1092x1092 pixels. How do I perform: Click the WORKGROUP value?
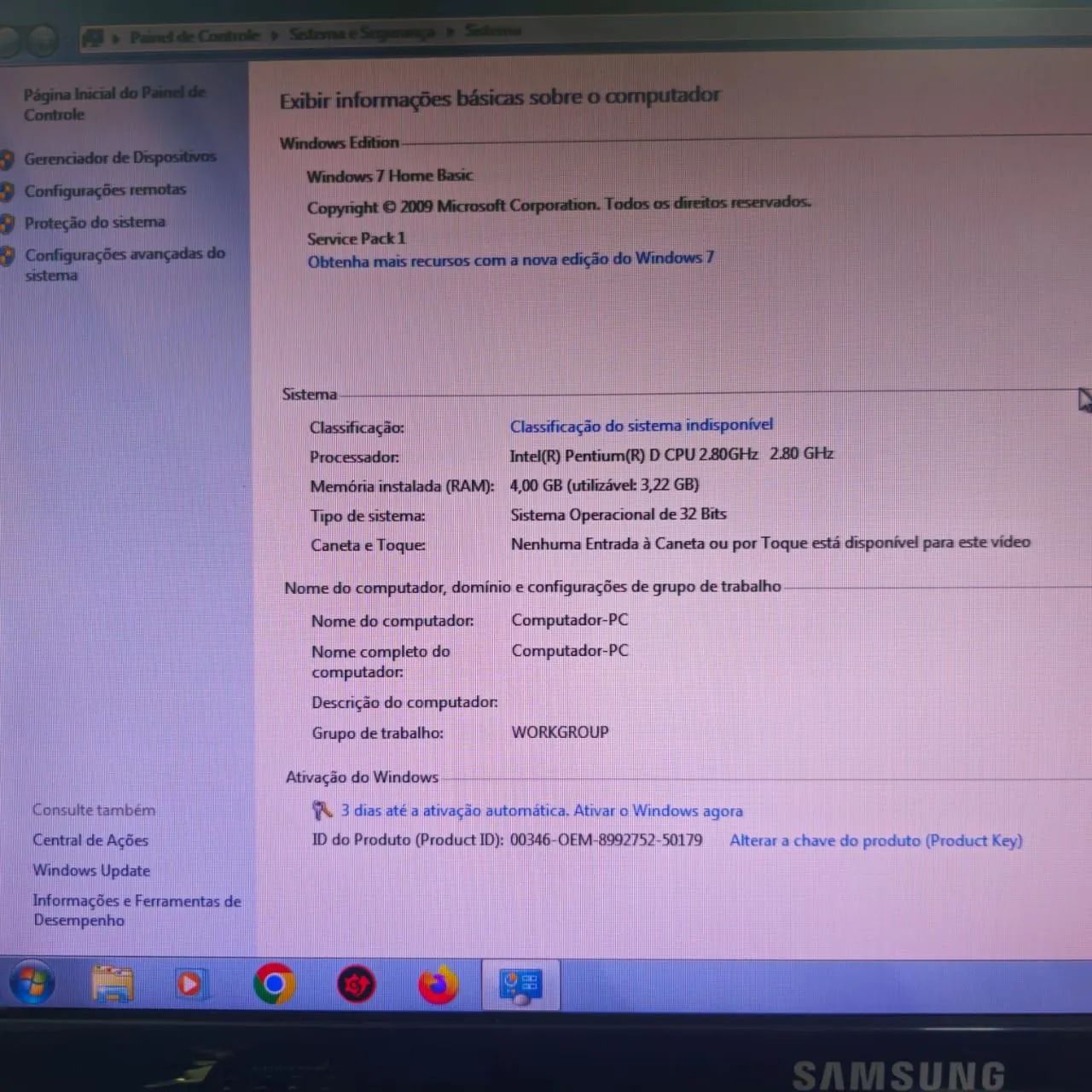point(560,732)
